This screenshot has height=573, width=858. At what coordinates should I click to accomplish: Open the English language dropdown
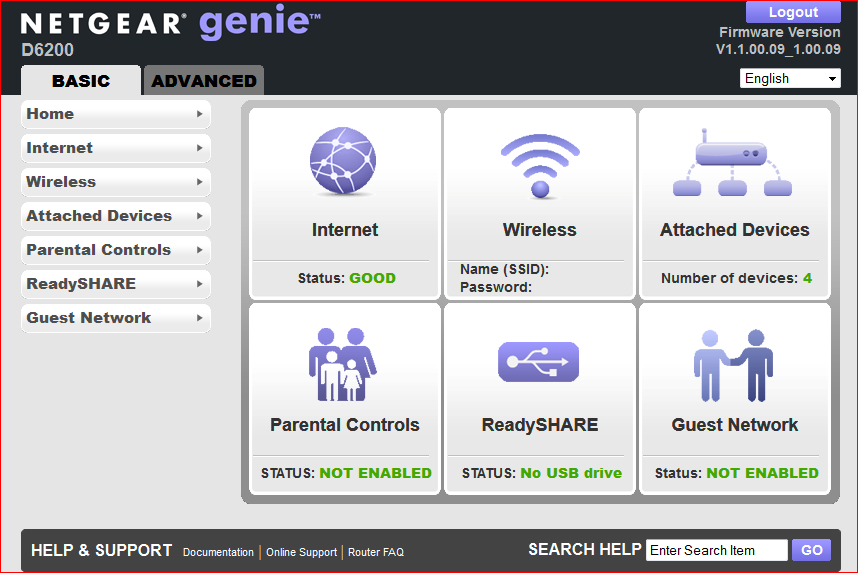[x=790, y=78]
